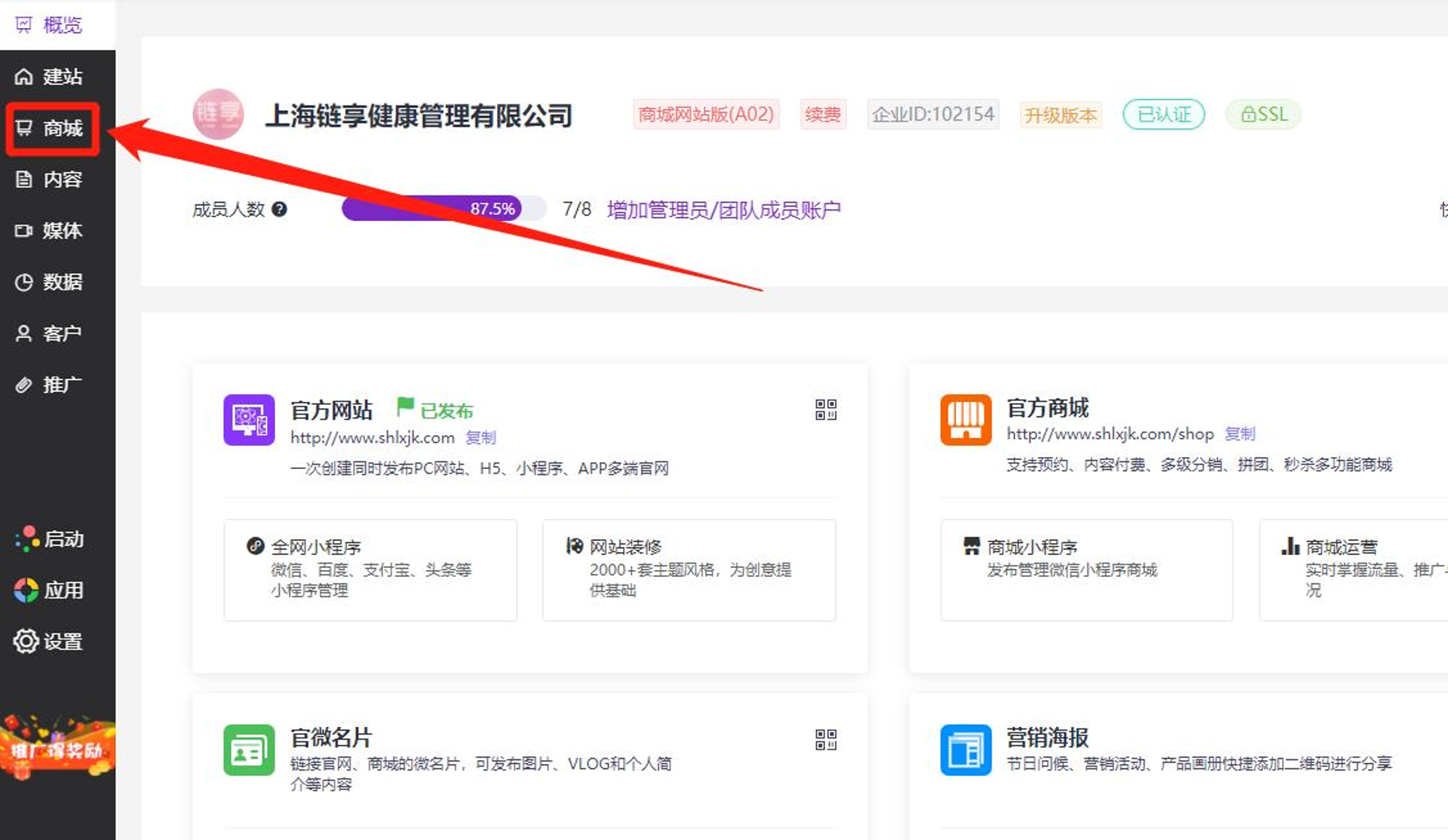
Task: Click the green 官微名片 icon
Action: 249,750
